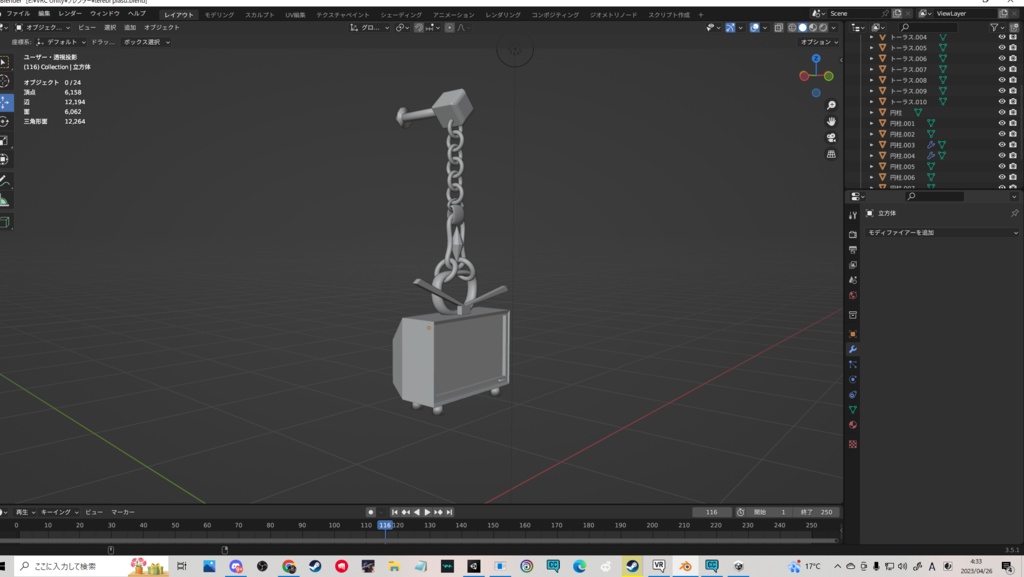Switch to シェーディング workspace tab

[401, 14]
